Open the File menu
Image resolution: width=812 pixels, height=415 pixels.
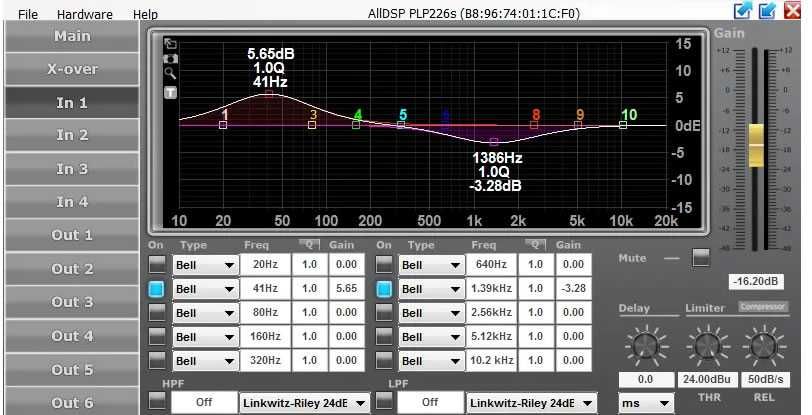pyautogui.click(x=28, y=14)
